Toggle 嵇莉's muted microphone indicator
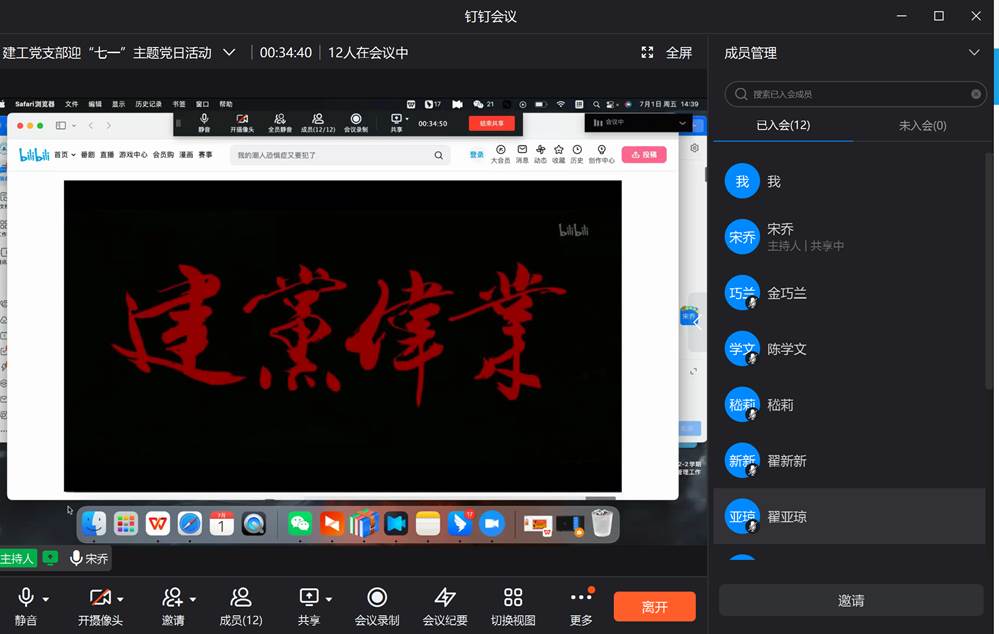This screenshot has height=634, width=999. (752, 415)
